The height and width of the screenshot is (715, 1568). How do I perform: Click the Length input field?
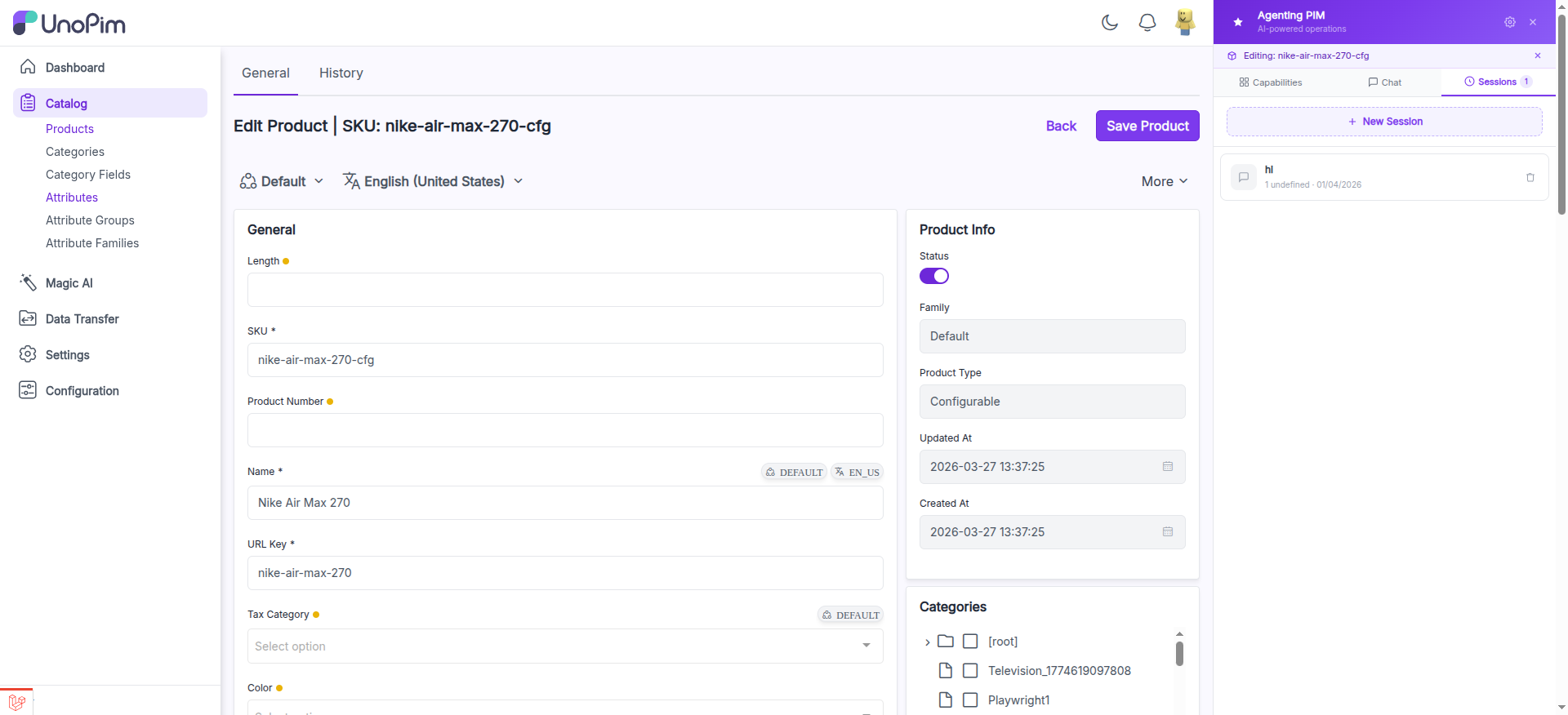(x=565, y=290)
